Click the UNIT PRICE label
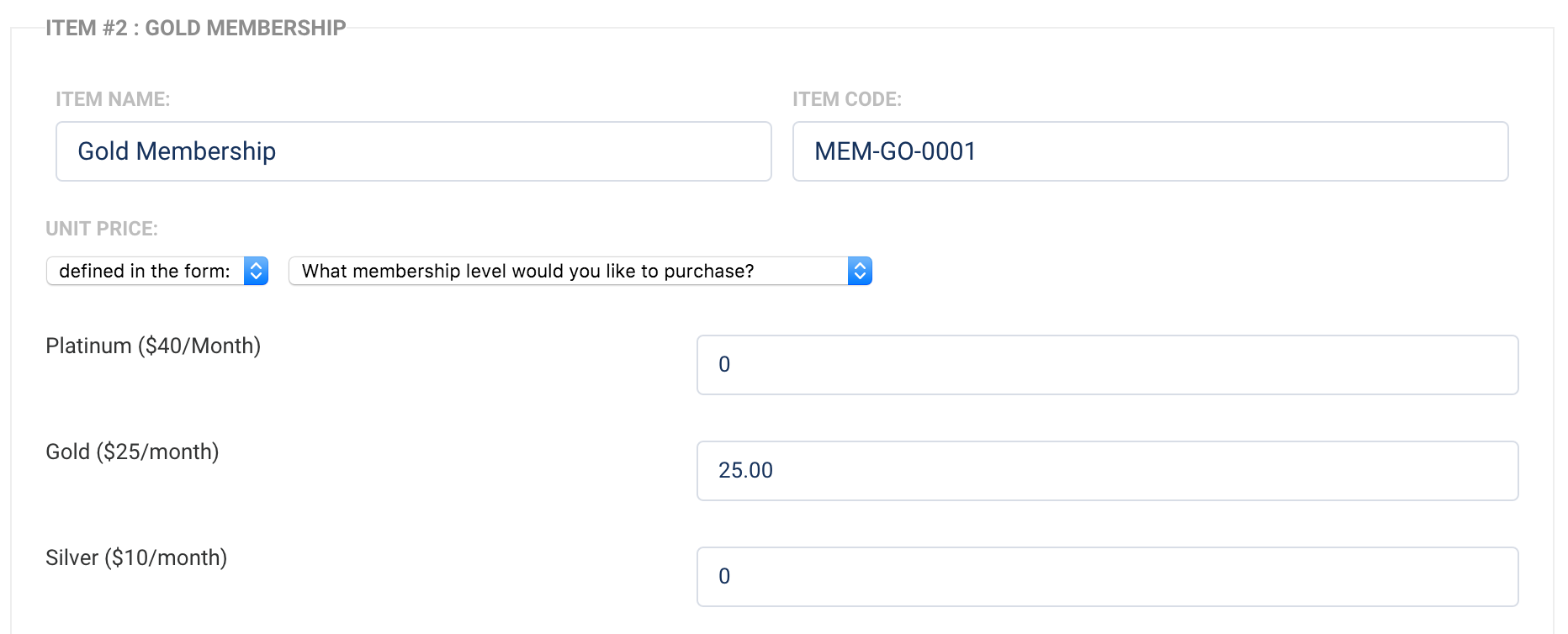The image size is (1568, 634). [x=102, y=229]
